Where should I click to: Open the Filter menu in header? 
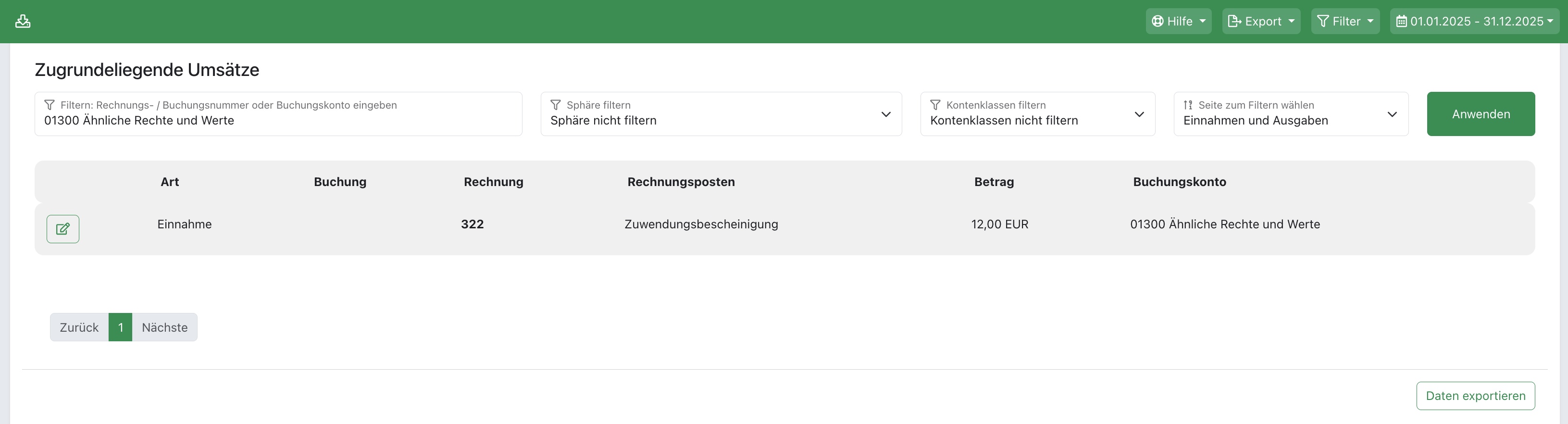[1344, 21]
